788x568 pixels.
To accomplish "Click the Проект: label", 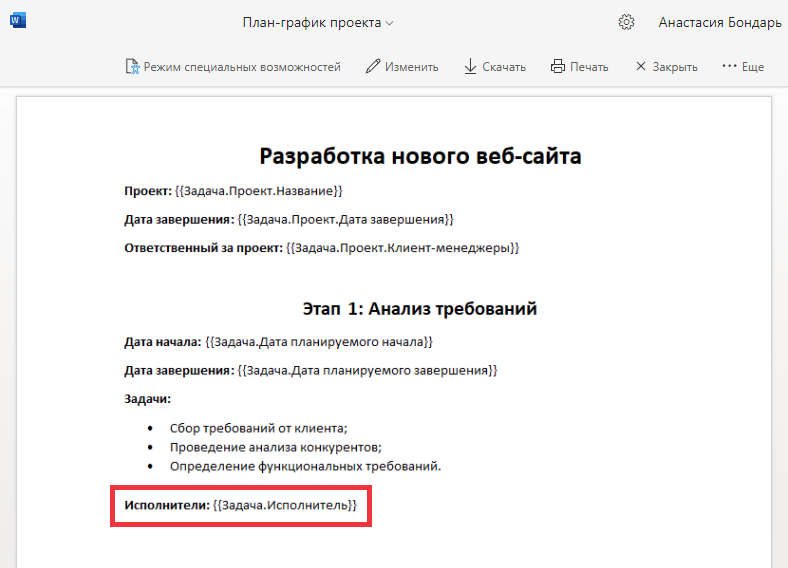I will [148, 191].
